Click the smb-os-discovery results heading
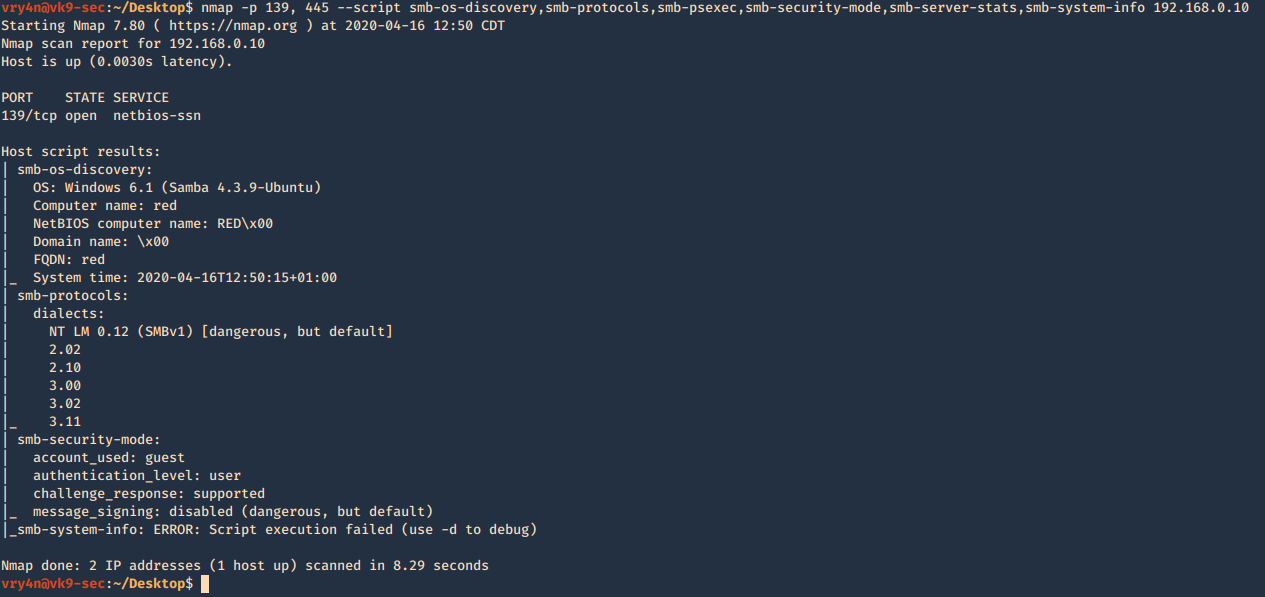 point(84,170)
